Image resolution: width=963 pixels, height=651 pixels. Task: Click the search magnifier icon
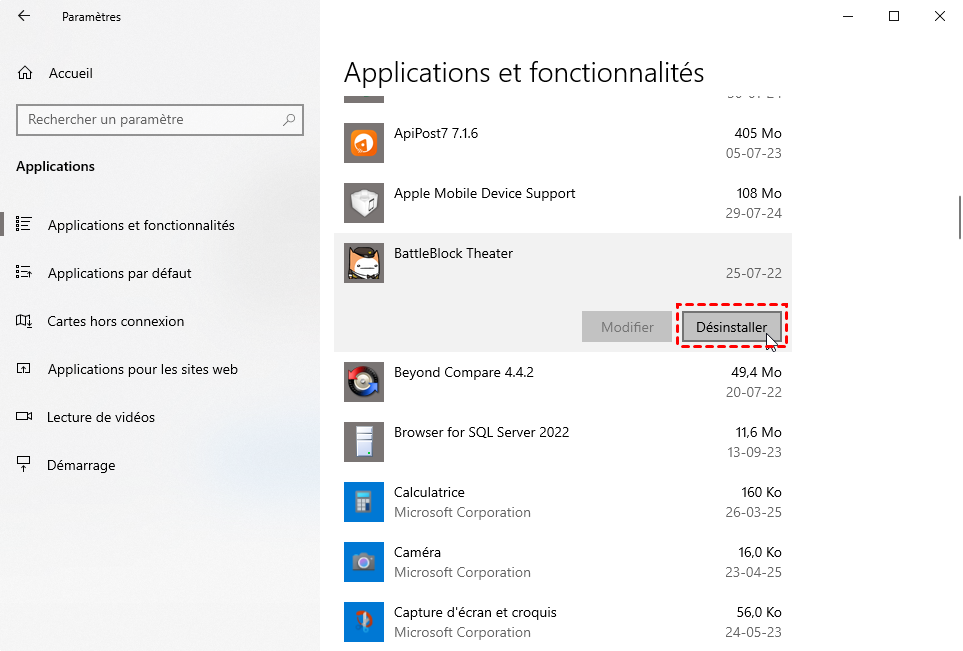pos(289,120)
